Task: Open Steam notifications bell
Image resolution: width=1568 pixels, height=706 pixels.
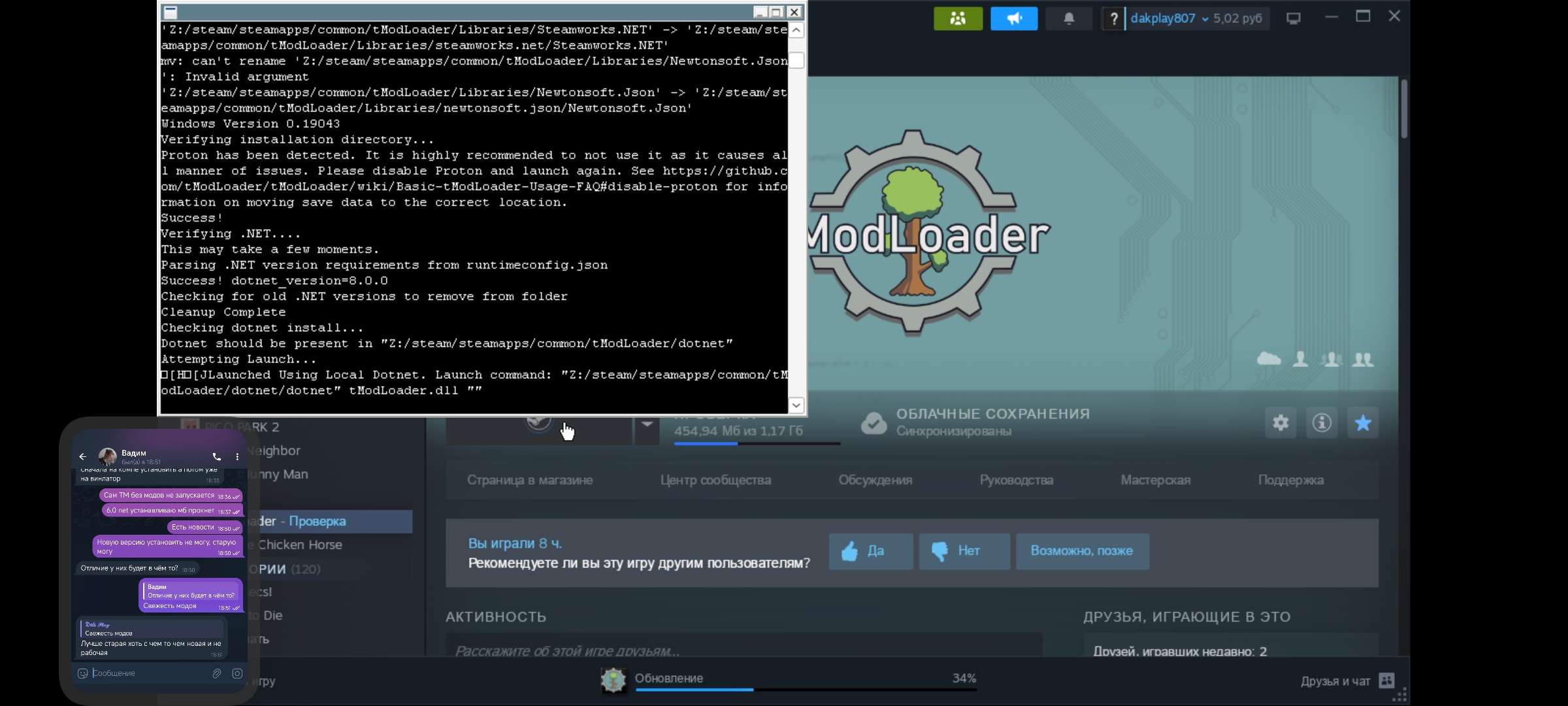Action: tap(1069, 18)
